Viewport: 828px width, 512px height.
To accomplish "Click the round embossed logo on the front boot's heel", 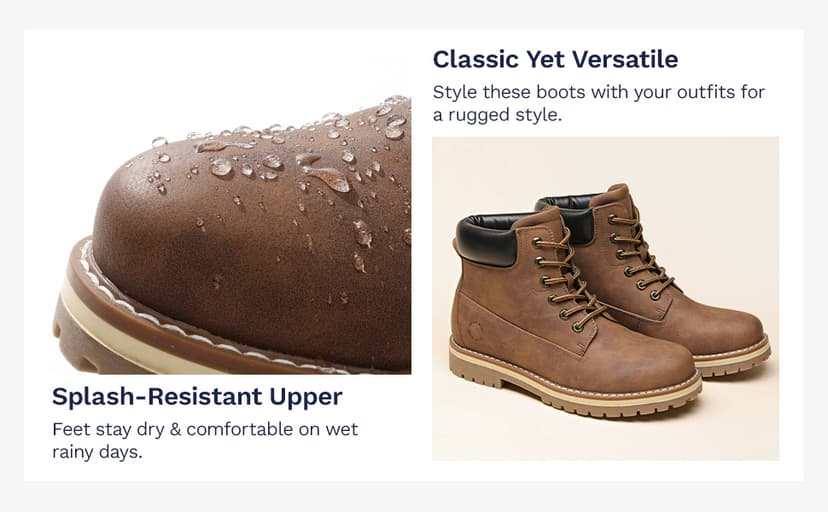I will (x=475, y=331).
